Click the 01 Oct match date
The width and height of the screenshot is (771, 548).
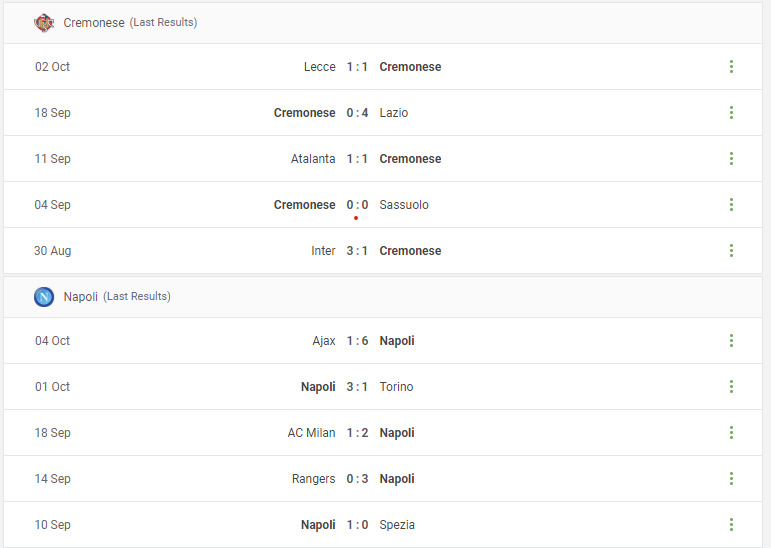click(52, 387)
